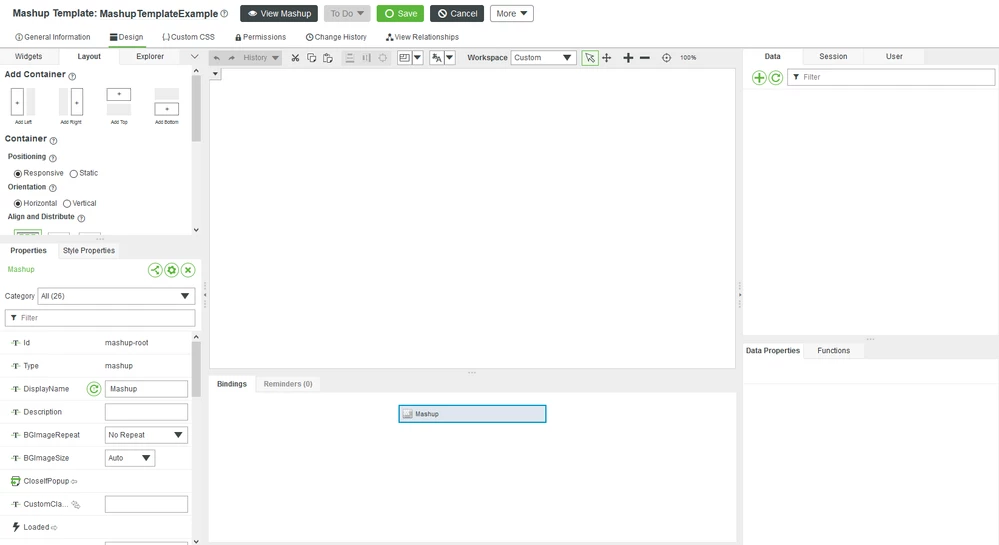This screenshot has width=999, height=545.
Task: Click help icon next to Orientation
Action: pyautogui.click(x=53, y=188)
